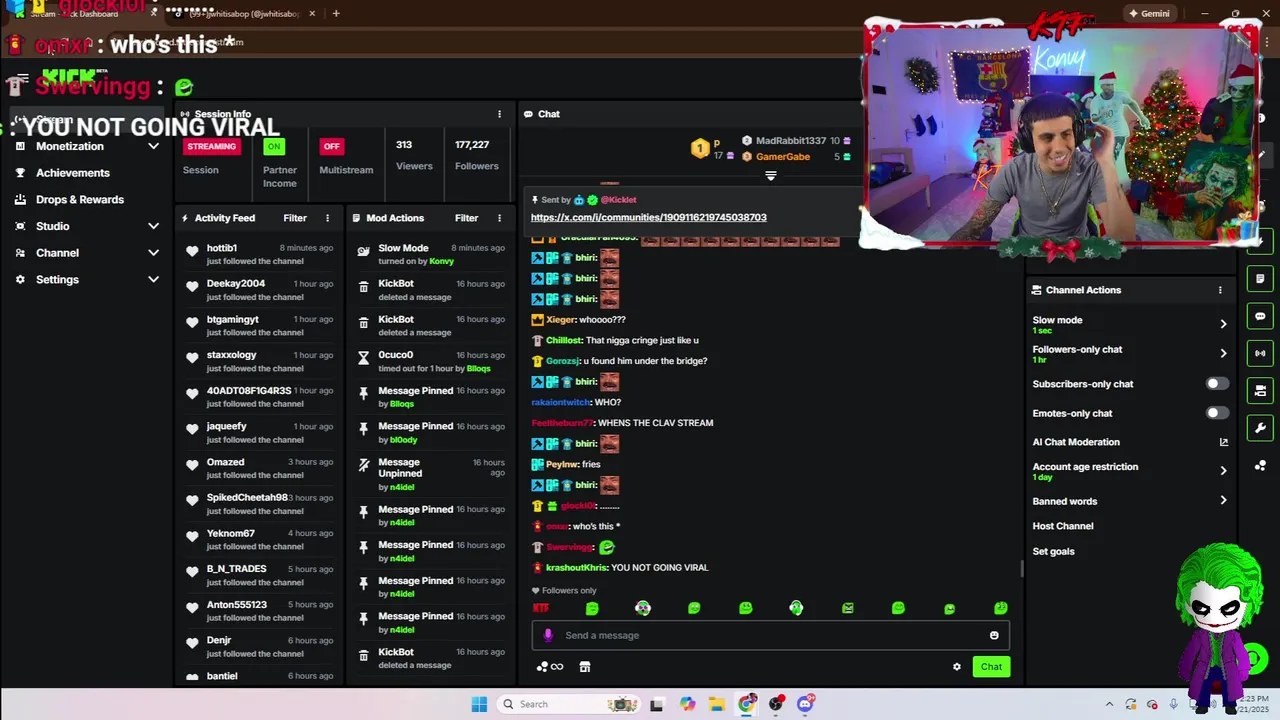Open Activity Feed Filter dropdown

coord(295,218)
